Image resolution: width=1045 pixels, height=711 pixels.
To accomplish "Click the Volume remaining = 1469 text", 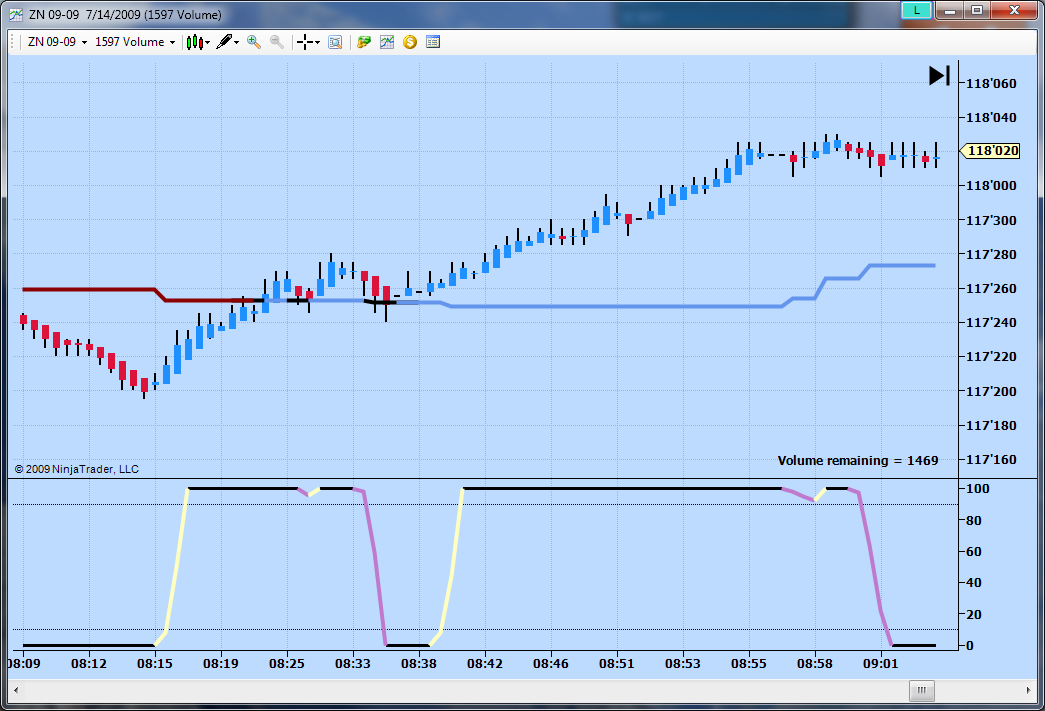I will [x=858, y=460].
